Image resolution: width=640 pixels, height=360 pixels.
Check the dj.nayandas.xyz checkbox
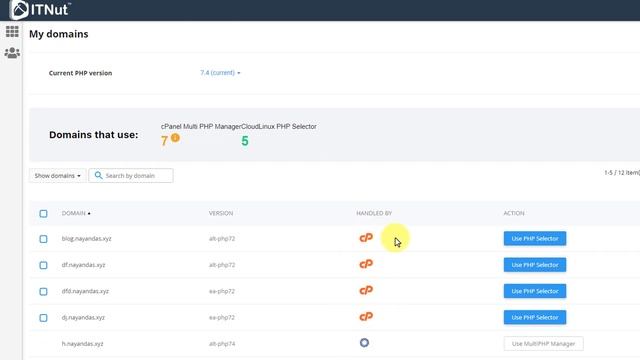tap(43, 318)
